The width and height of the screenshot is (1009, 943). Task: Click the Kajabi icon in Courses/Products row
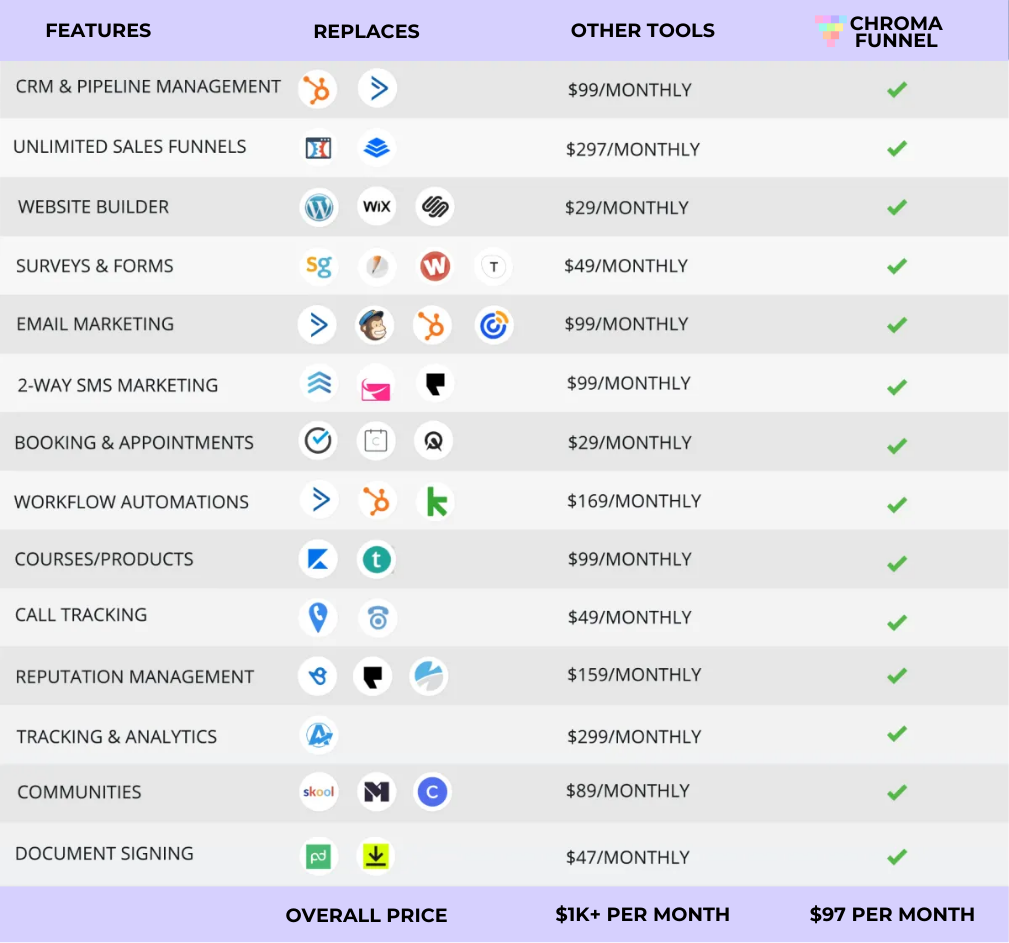click(318, 559)
